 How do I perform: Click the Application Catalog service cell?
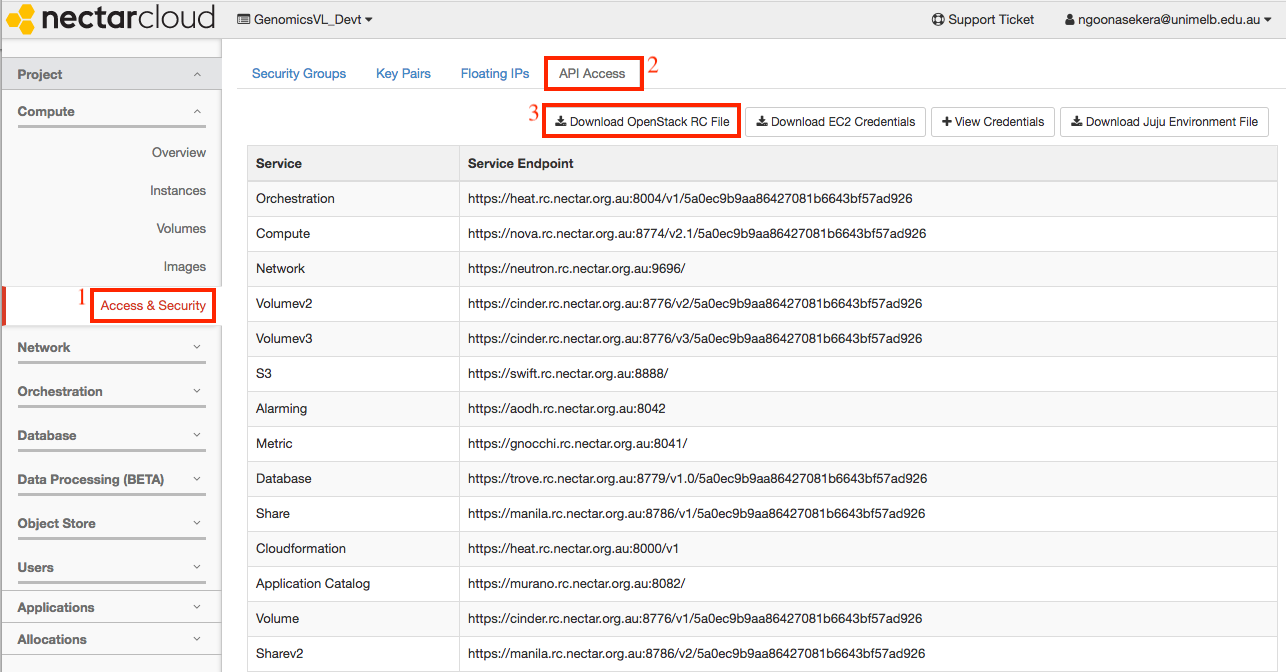coord(353,583)
